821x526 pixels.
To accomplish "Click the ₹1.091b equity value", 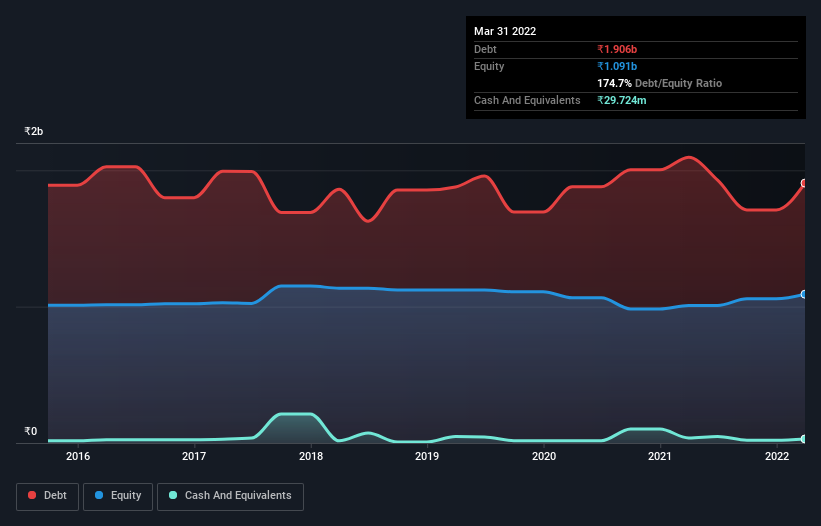I will click(617, 66).
